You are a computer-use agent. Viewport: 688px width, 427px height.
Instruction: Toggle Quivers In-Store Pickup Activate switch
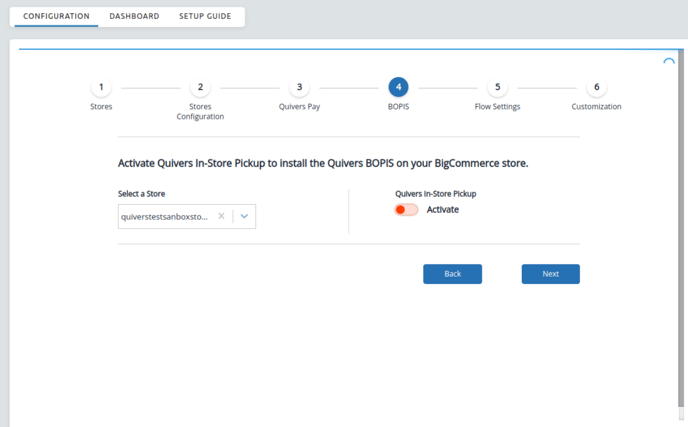pyautogui.click(x=406, y=210)
